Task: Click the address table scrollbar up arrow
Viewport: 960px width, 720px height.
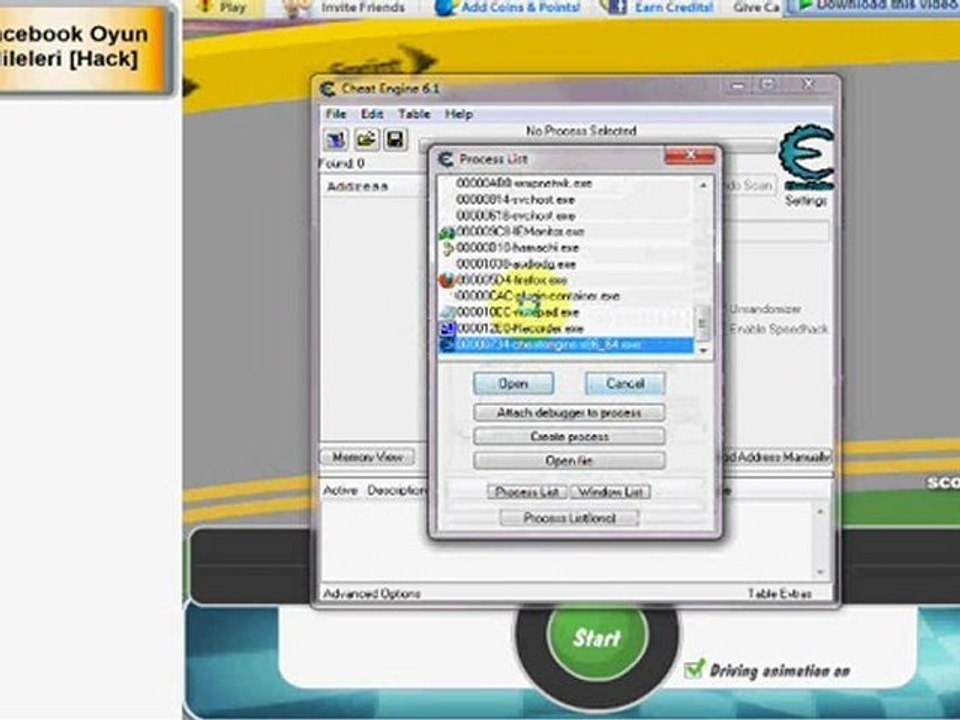Action: point(820,512)
